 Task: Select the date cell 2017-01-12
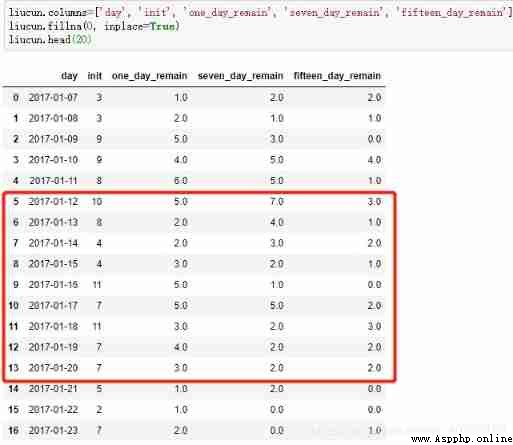tap(53, 202)
